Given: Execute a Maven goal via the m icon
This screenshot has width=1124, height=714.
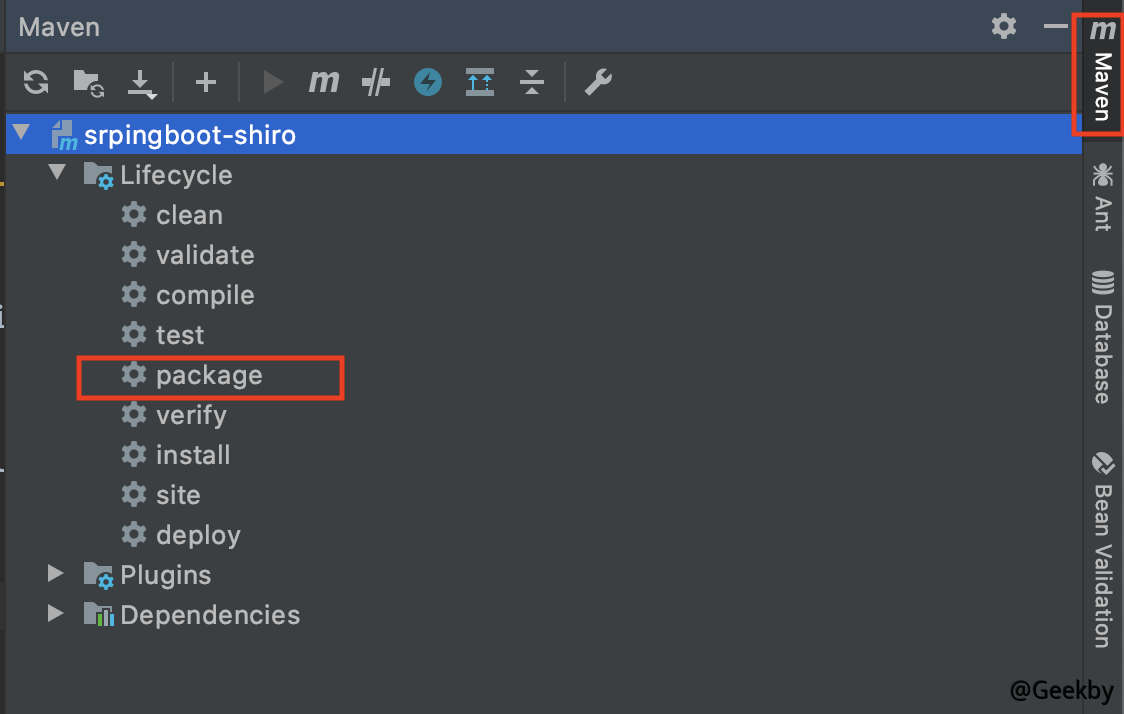Looking at the screenshot, I should [x=323, y=82].
